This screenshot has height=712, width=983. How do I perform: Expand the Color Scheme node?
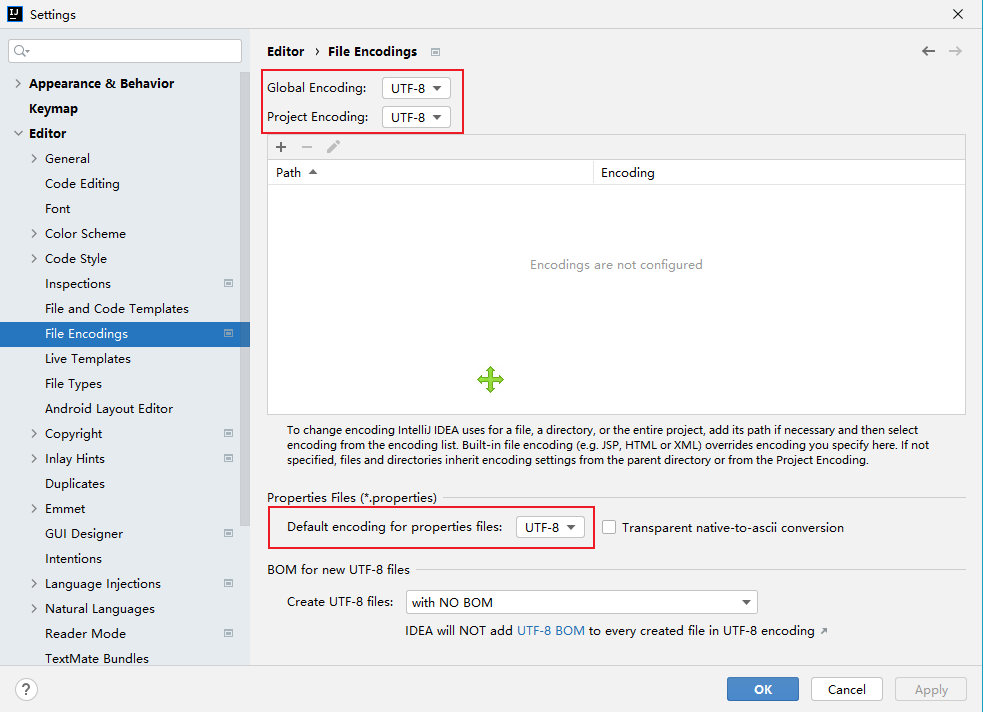click(34, 233)
